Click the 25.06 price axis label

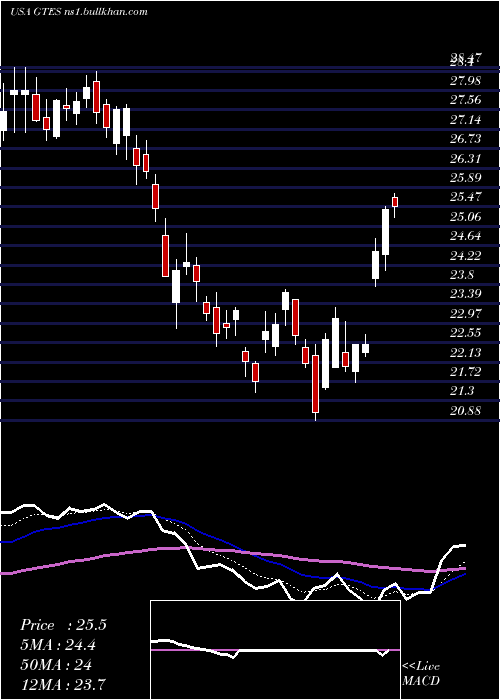click(466, 217)
